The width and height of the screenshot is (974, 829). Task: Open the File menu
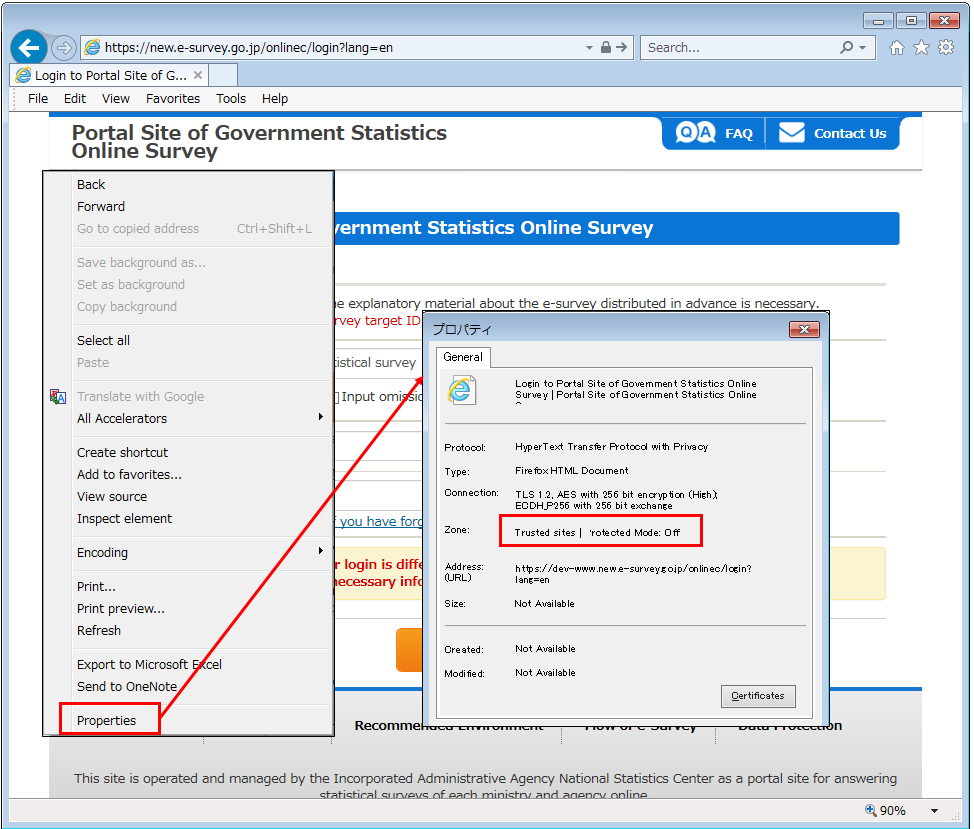click(38, 99)
